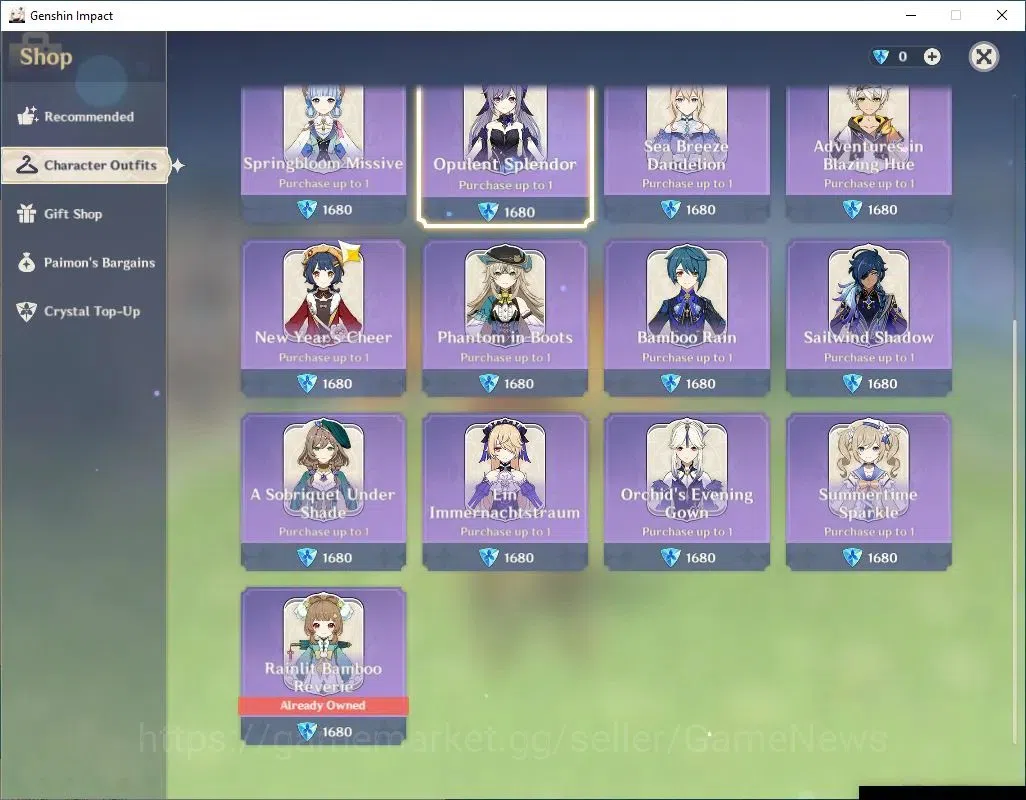Close the shop with the X icon
1026x800 pixels.
pos(983,57)
